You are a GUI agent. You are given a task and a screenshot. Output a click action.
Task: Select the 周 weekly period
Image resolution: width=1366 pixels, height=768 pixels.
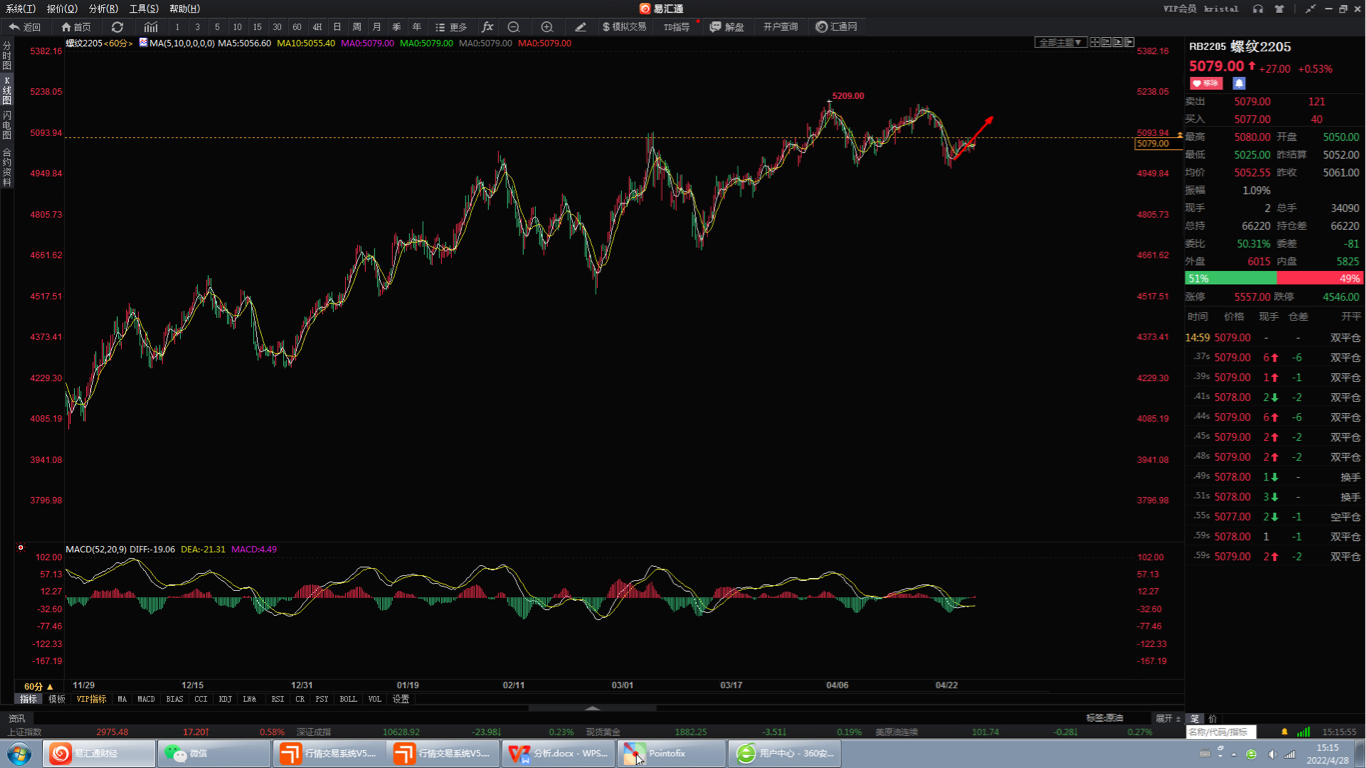tap(357, 27)
